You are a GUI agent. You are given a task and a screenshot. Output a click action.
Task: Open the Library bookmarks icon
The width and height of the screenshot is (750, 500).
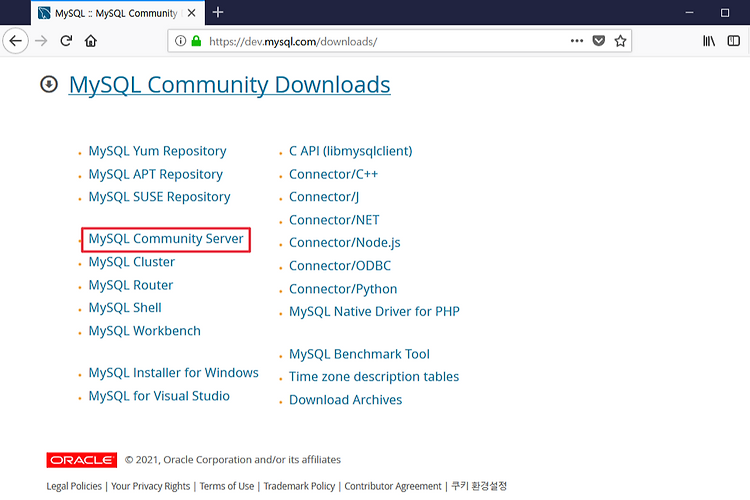pyautogui.click(x=709, y=41)
